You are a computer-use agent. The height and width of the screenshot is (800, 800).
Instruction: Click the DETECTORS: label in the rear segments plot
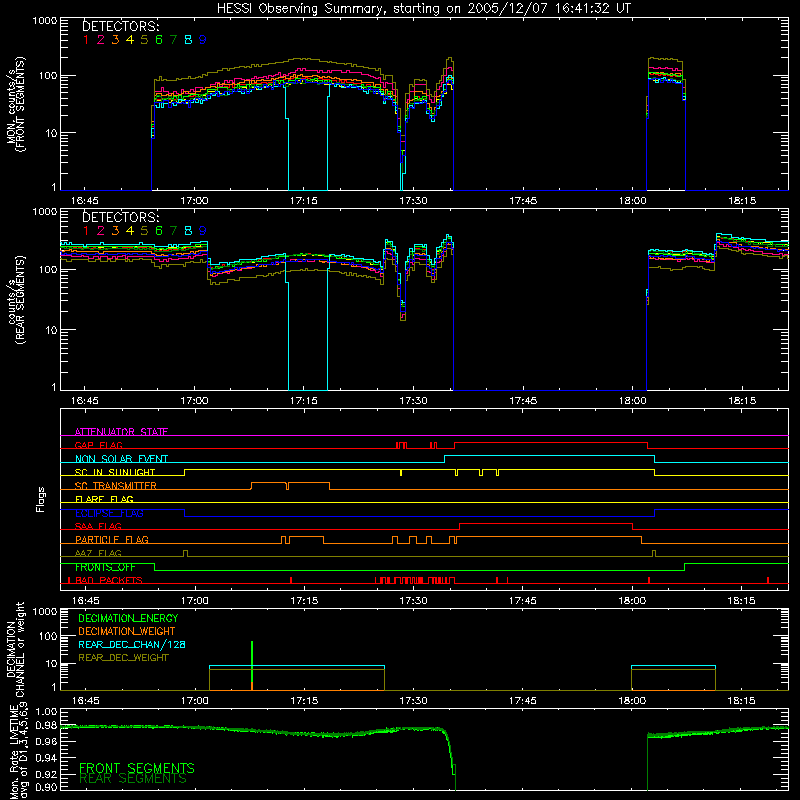pyautogui.click(x=121, y=217)
